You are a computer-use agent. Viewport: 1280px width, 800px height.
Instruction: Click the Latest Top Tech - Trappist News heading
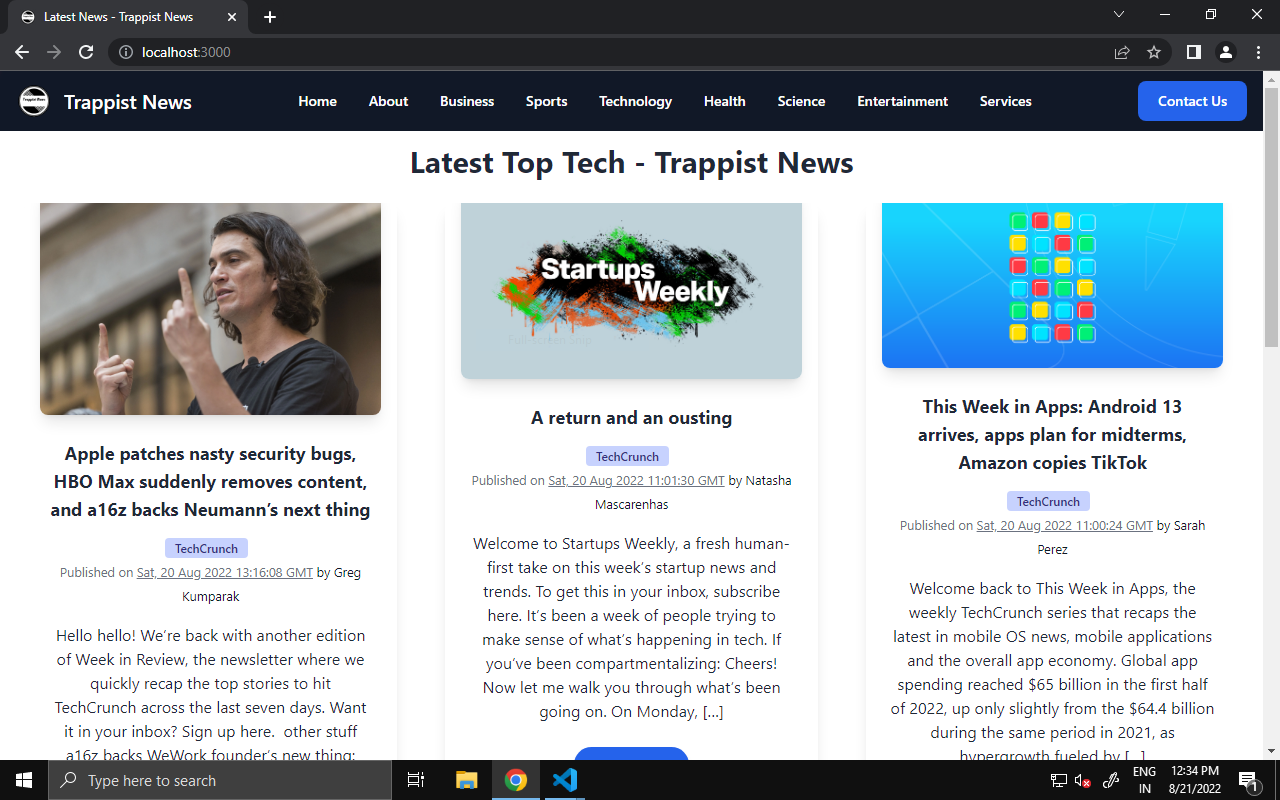[x=631, y=163]
